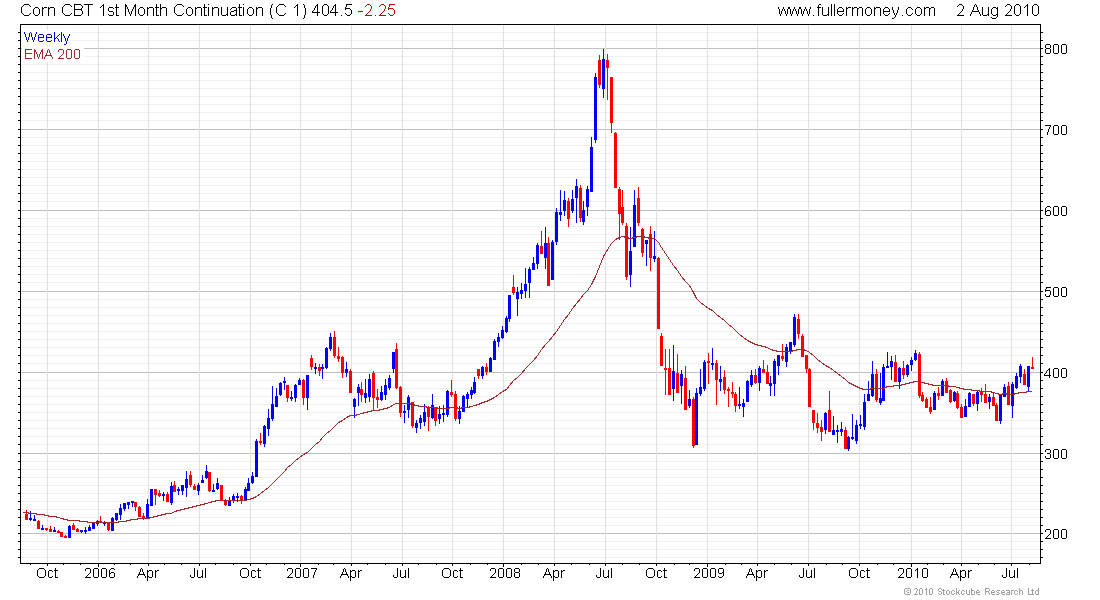The image size is (1100, 600).
Task: Open the www.fullermoney.com link text
Action: [856, 11]
